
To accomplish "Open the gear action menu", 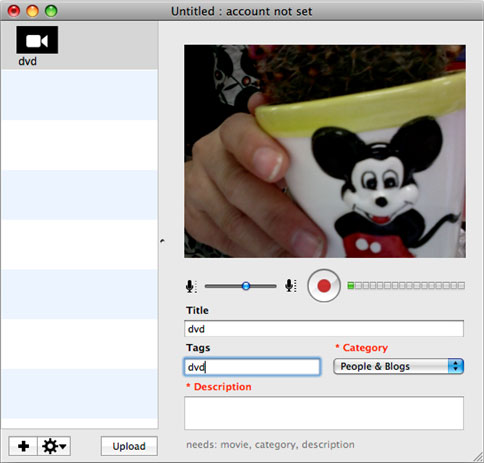I will coord(54,446).
